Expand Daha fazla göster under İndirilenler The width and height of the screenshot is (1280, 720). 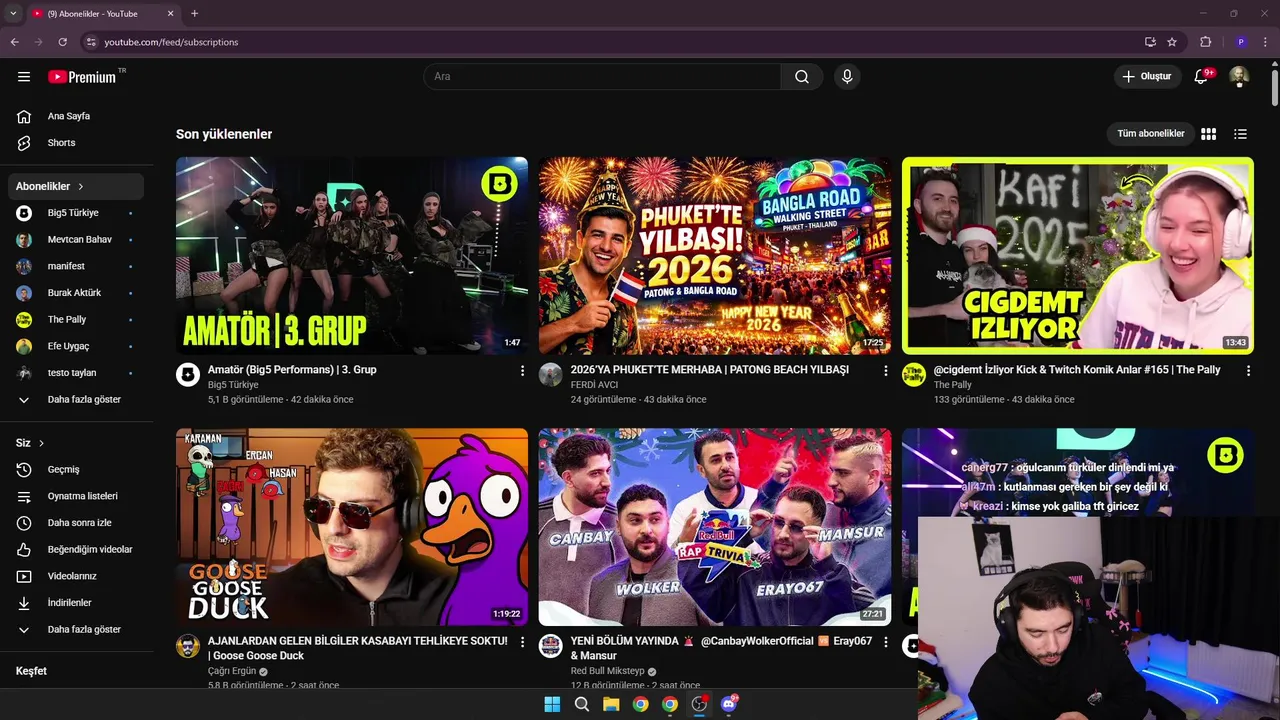point(76,630)
